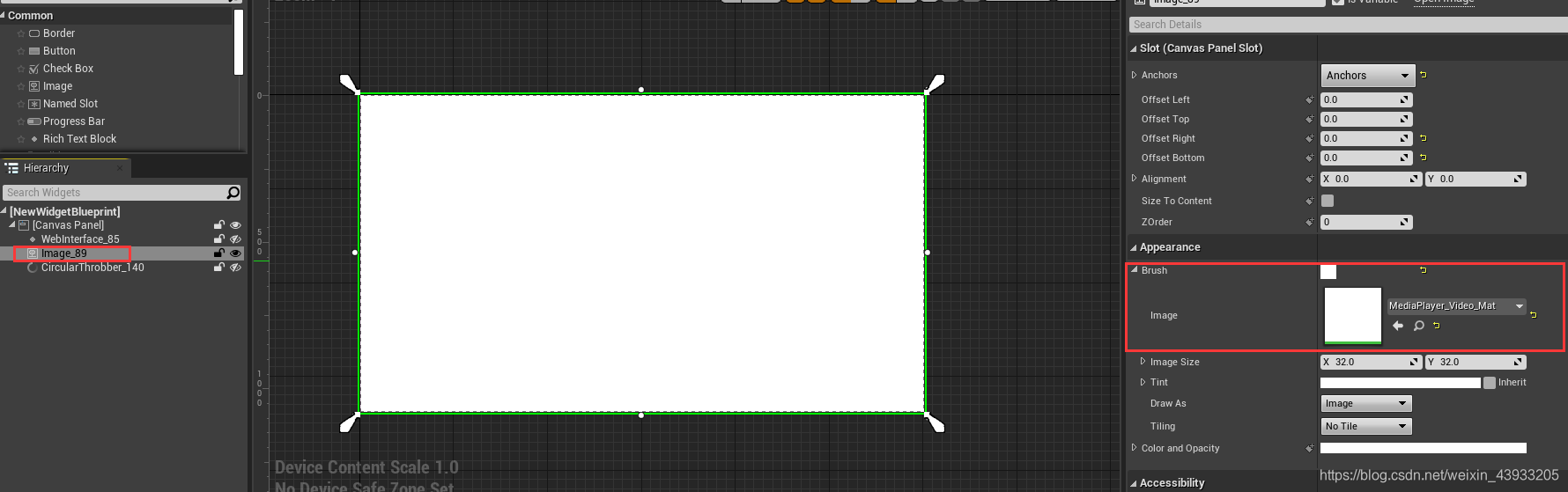This screenshot has height=492, width=1568.
Task: Reset Brush property to default
Action: pos(1424,270)
